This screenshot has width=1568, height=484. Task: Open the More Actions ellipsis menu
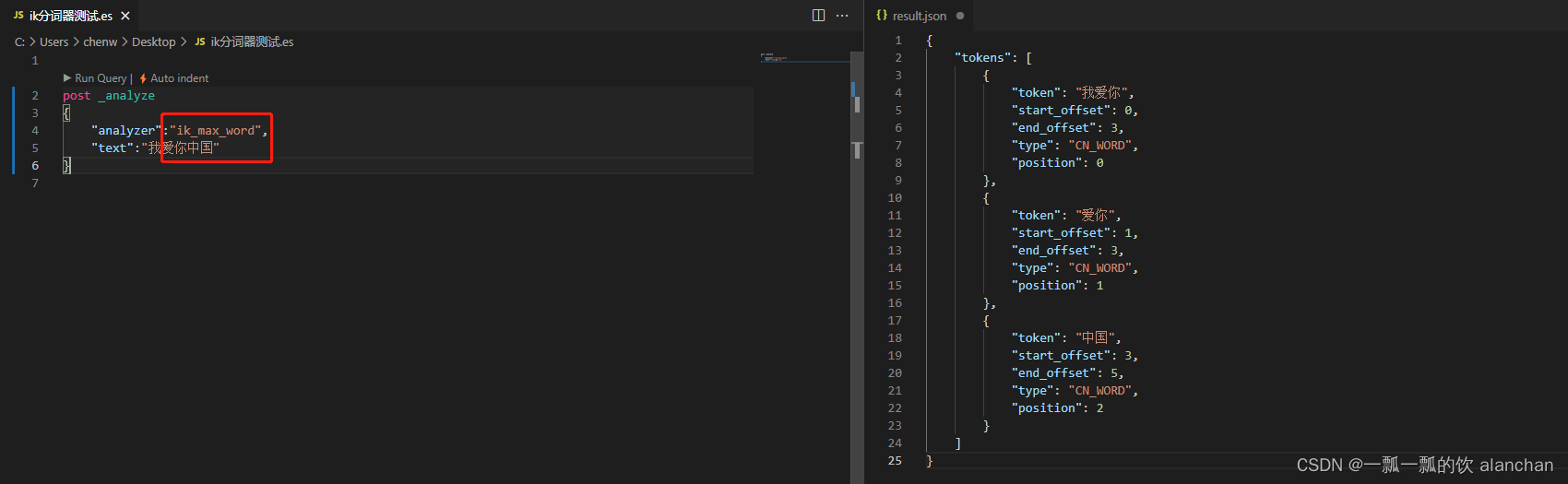[842, 16]
